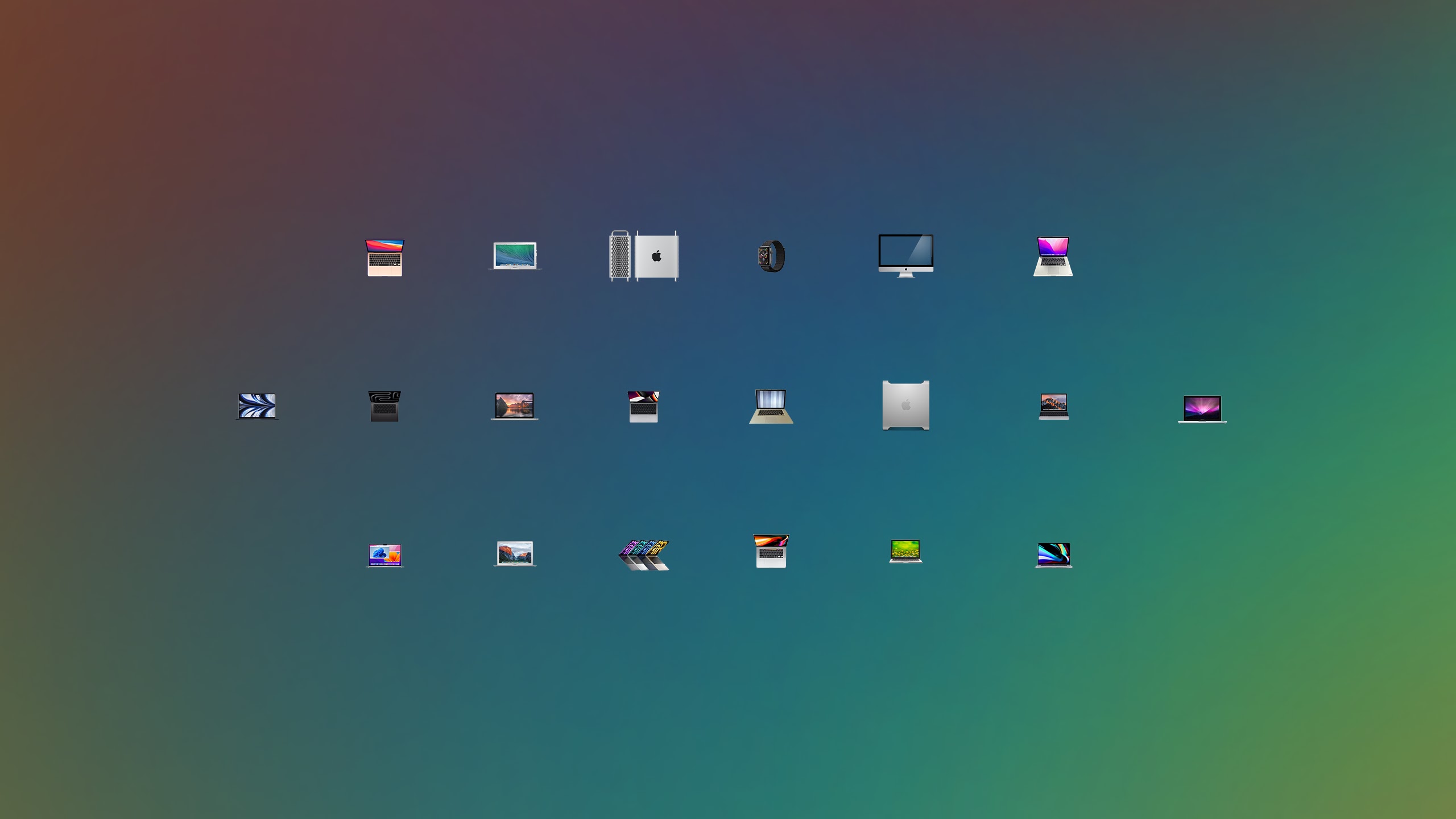Open the space black MacBook Pro top-view icon
The height and width of the screenshot is (819, 1456).
tap(384, 406)
